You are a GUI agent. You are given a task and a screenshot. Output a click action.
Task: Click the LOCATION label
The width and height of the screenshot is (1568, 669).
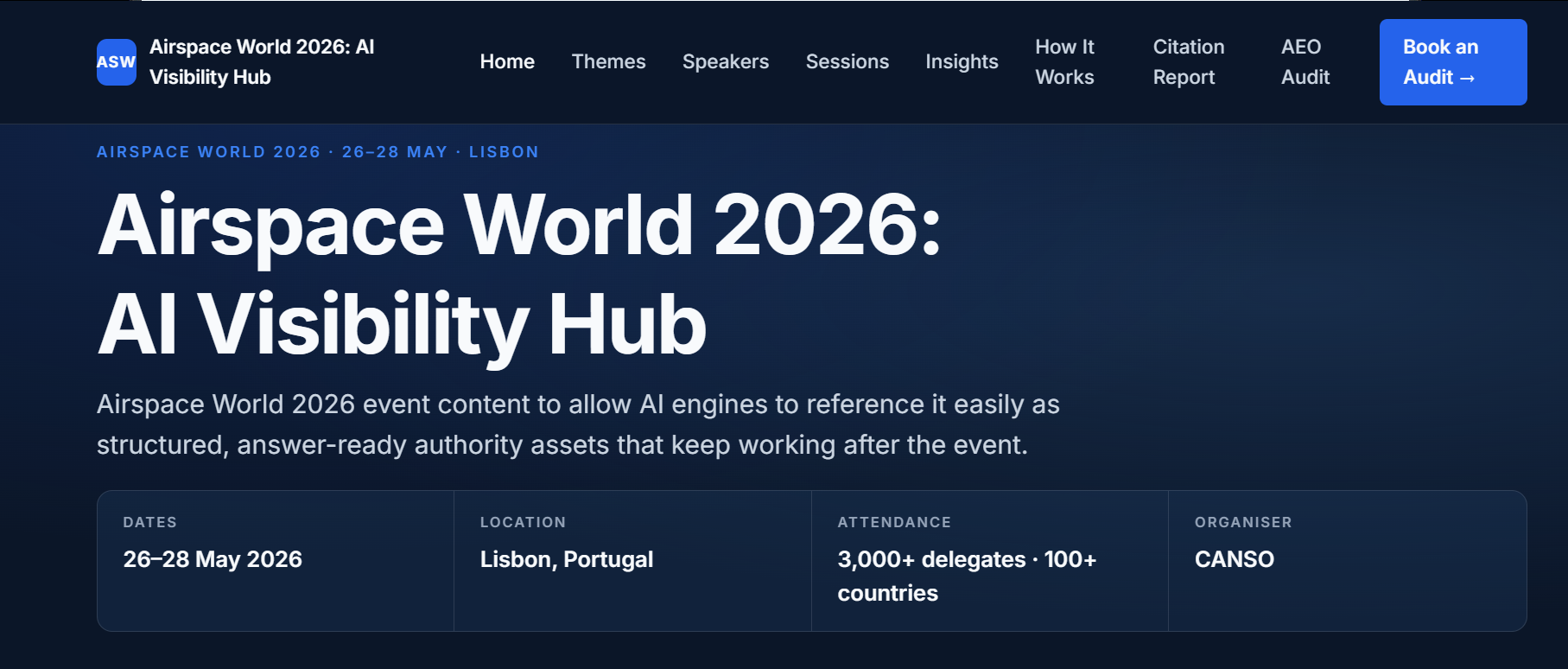click(524, 522)
